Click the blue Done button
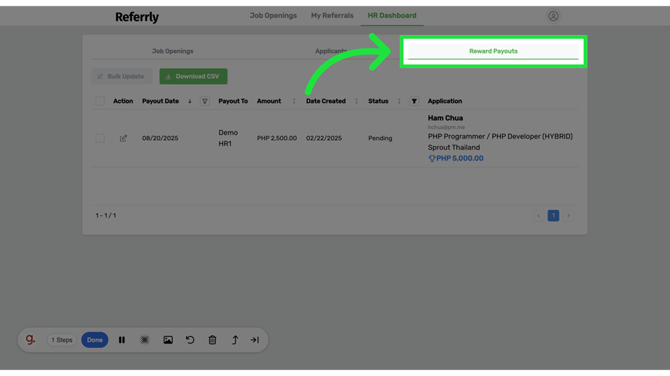The image size is (670, 376). pyautogui.click(x=95, y=340)
